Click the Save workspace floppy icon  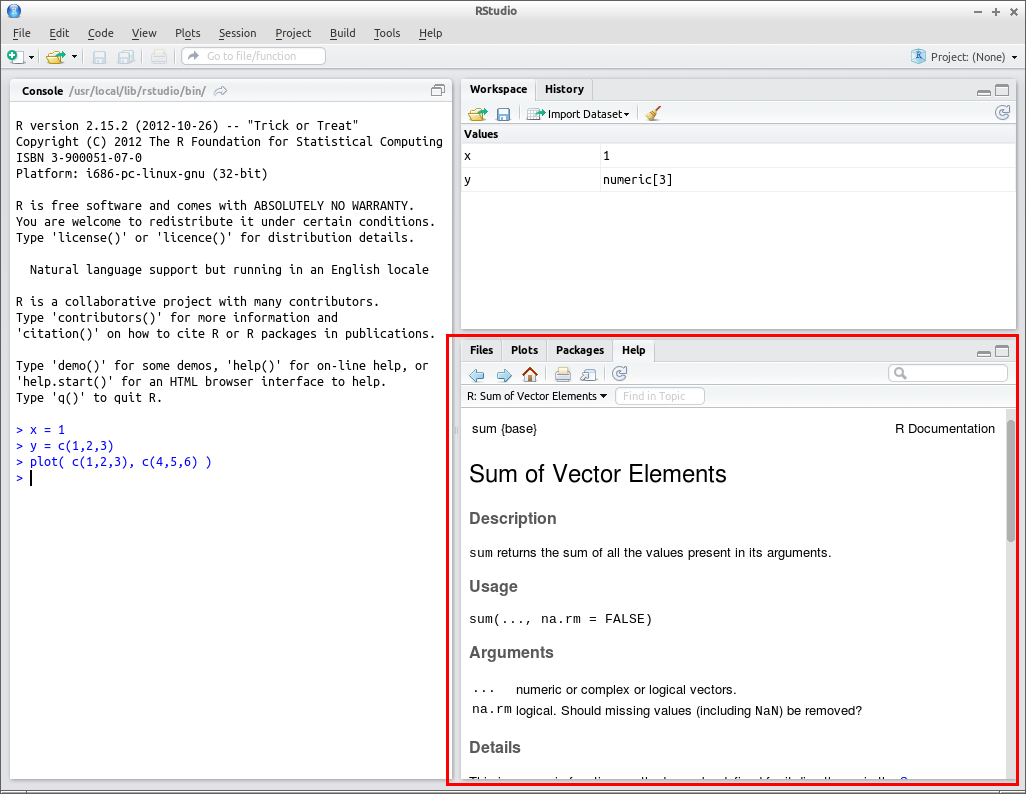pos(503,115)
